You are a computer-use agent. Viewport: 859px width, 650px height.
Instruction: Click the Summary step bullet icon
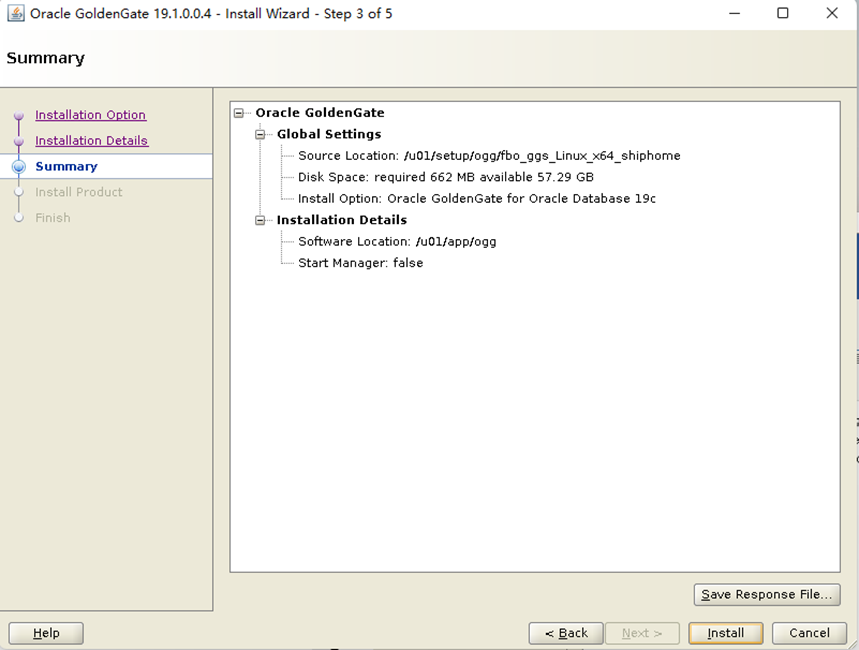coord(19,167)
